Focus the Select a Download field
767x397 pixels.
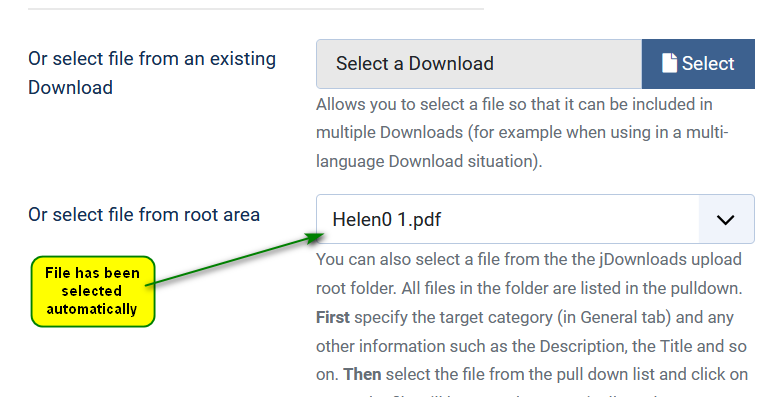coord(479,64)
